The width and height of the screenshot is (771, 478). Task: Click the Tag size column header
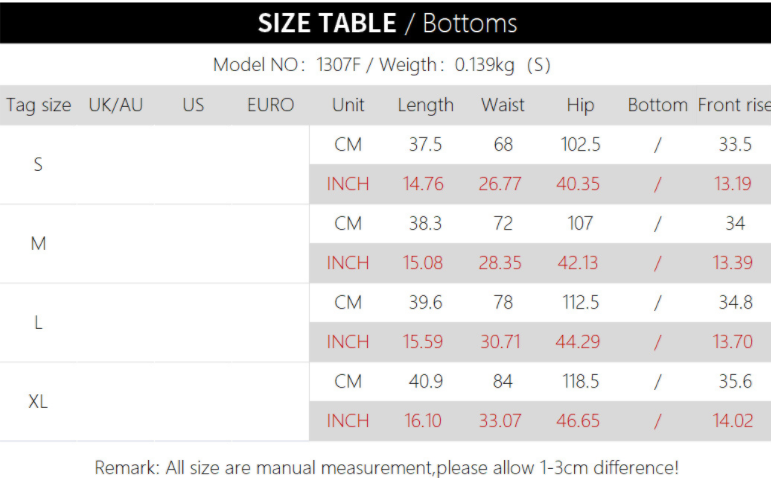point(38,105)
